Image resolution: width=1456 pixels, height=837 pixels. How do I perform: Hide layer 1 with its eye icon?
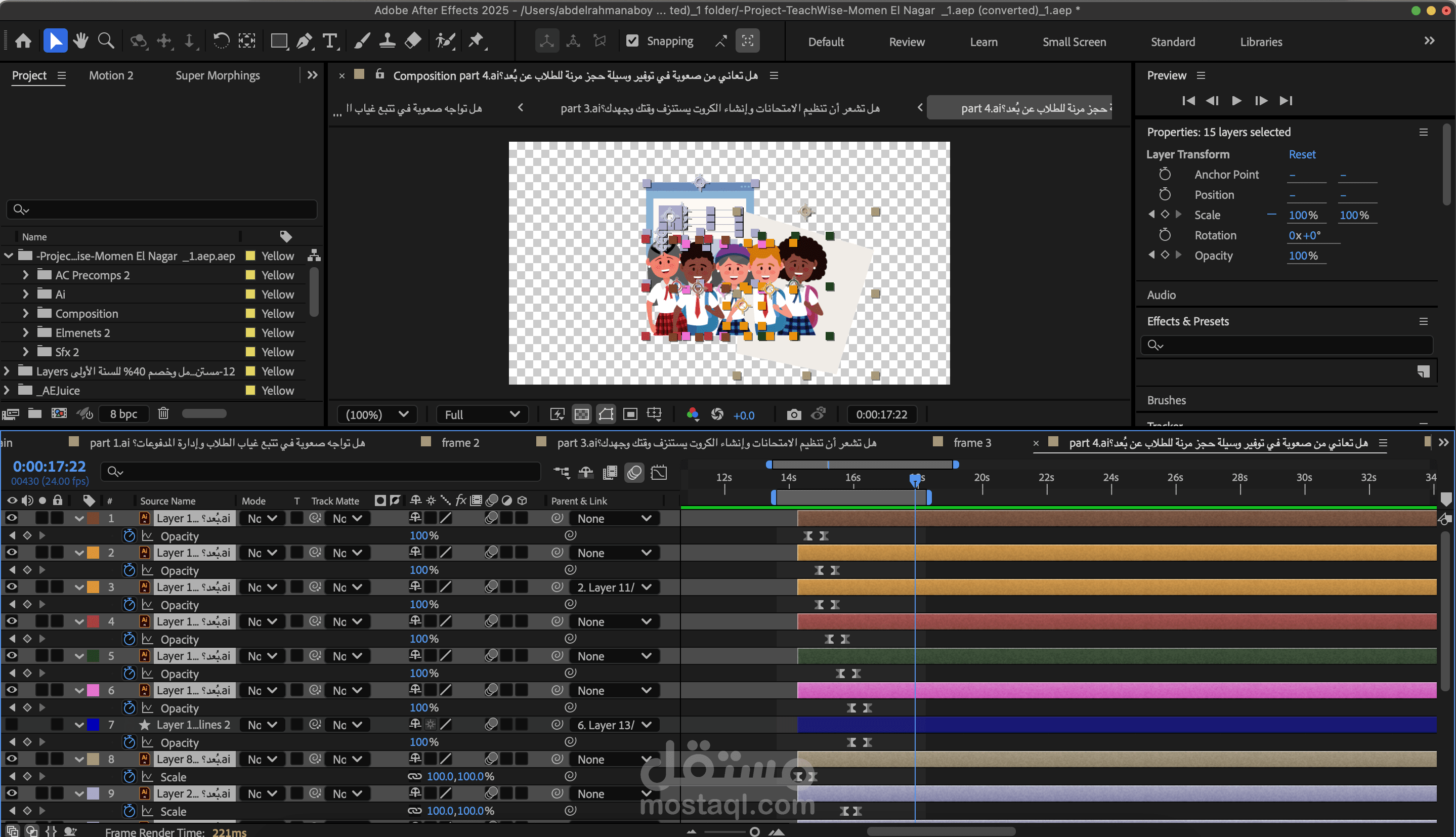[x=12, y=518]
